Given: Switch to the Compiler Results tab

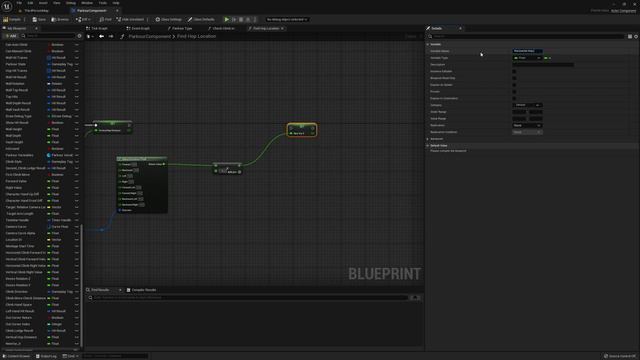Looking at the screenshot, I should pos(141,290).
